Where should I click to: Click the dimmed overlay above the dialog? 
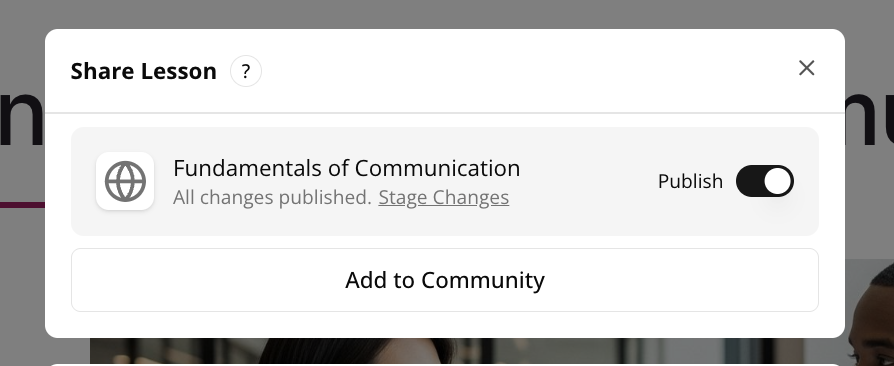click(x=445, y=14)
